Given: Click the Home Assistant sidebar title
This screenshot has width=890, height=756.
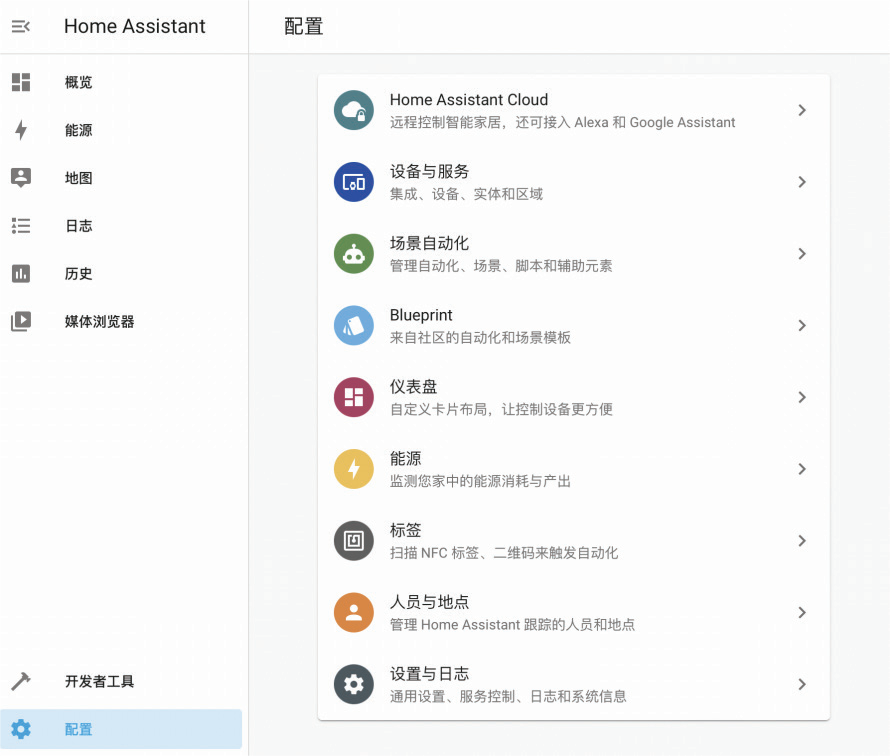Looking at the screenshot, I should [135, 26].
